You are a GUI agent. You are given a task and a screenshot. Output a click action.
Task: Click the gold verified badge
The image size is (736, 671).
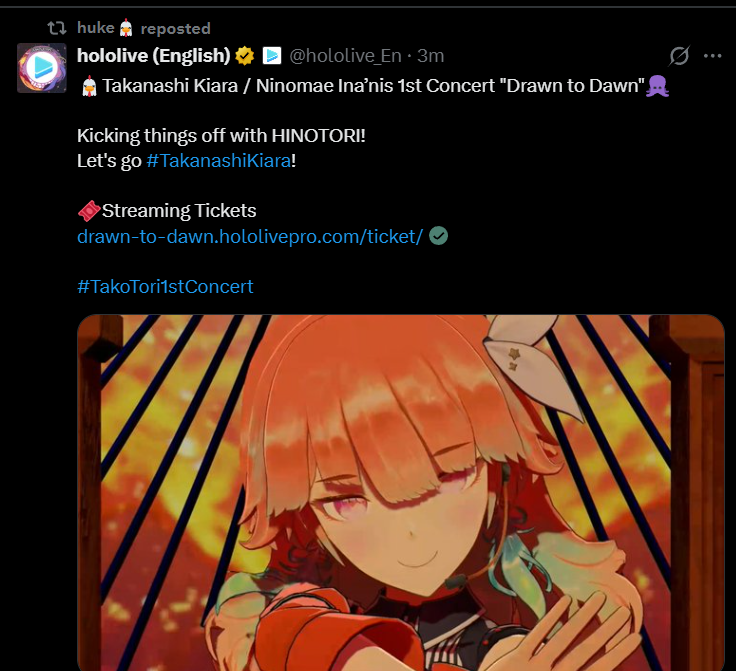coord(245,56)
